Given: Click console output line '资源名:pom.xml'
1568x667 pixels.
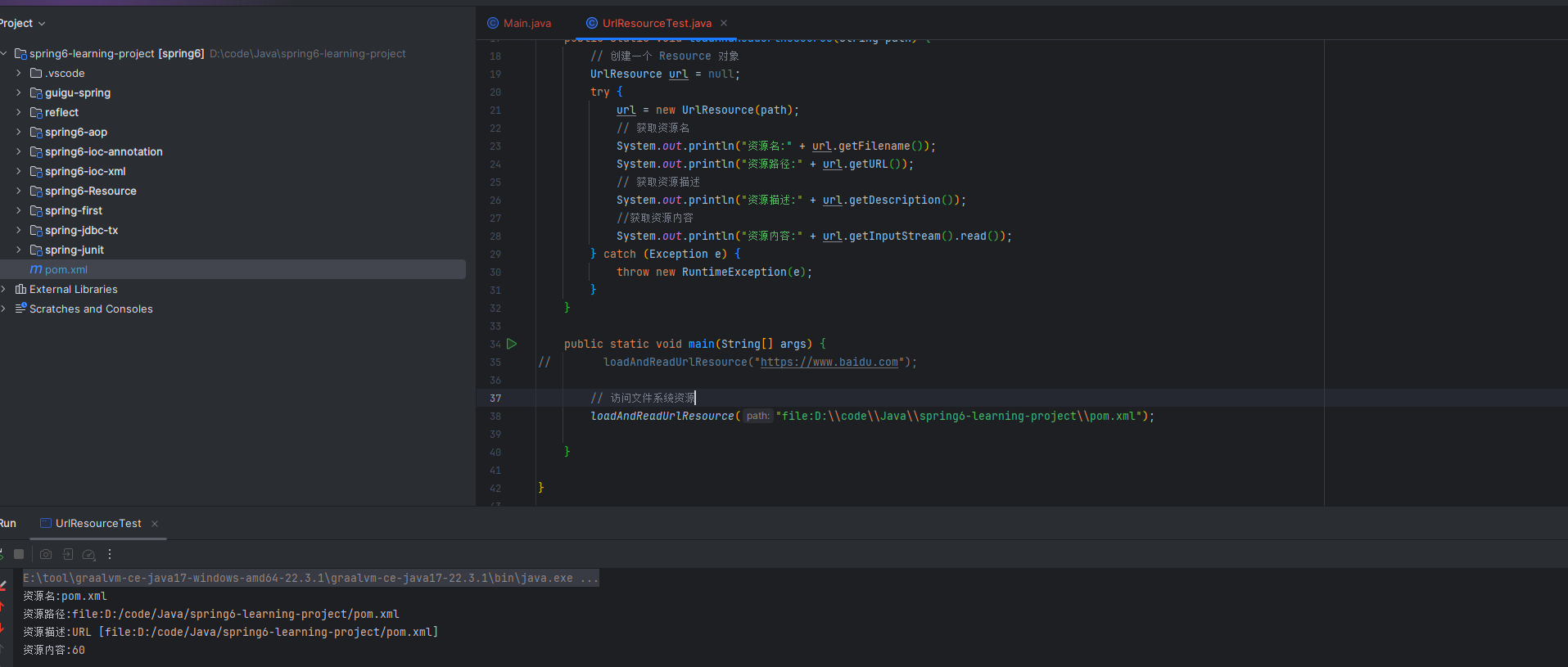Looking at the screenshot, I should (x=65, y=596).
